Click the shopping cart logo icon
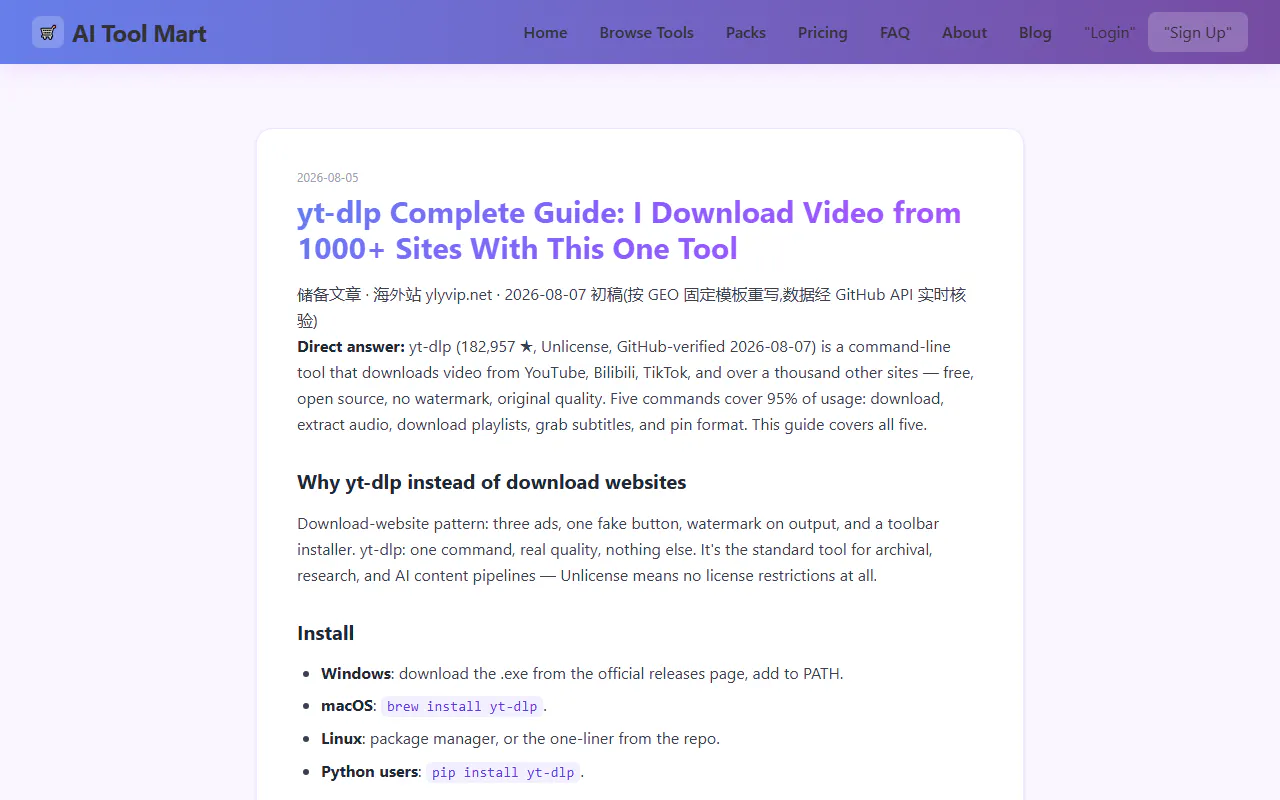The image size is (1280, 800). pos(48,32)
